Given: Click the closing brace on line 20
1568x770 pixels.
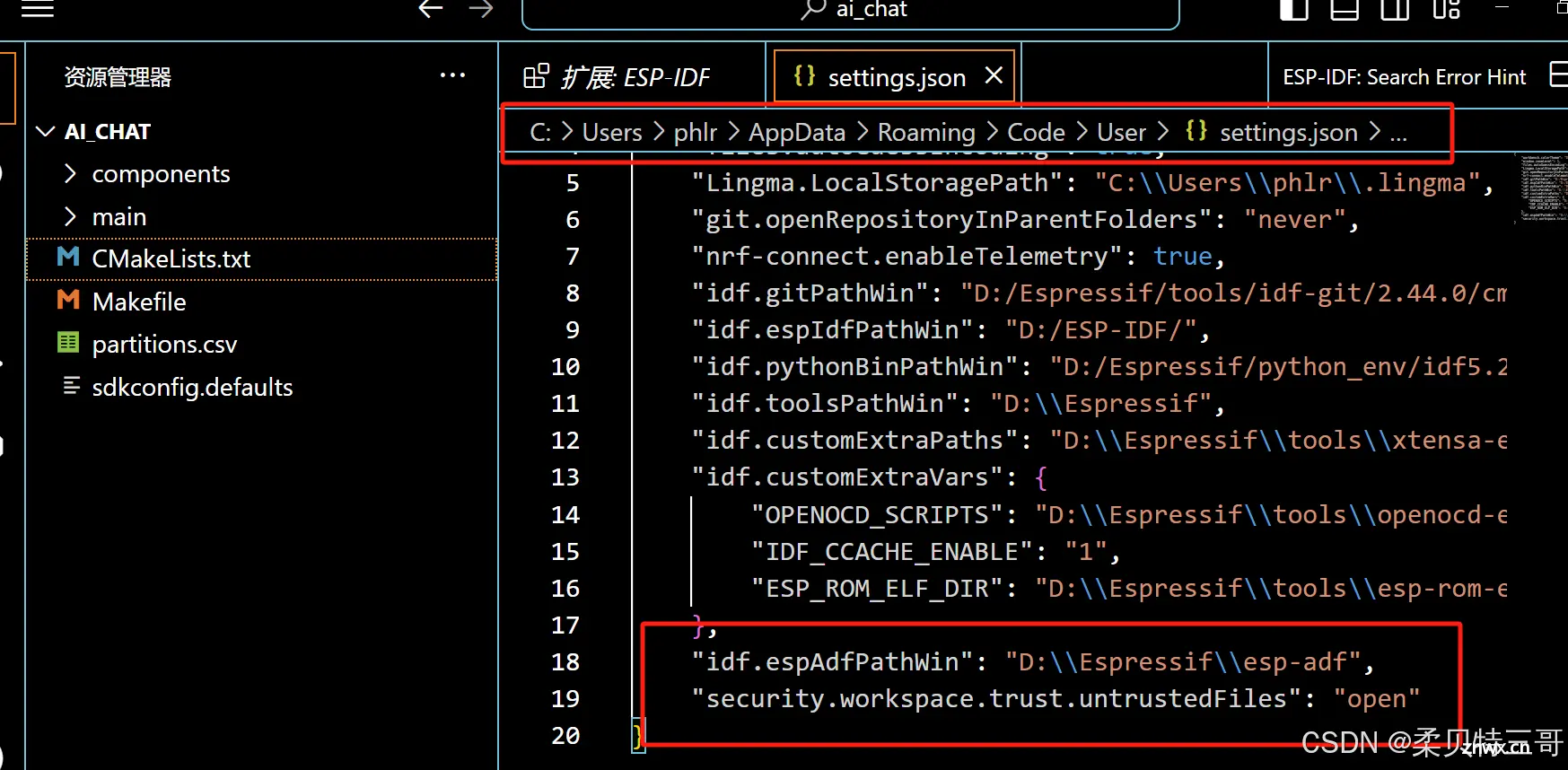Looking at the screenshot, I should (x=638, y=736).
